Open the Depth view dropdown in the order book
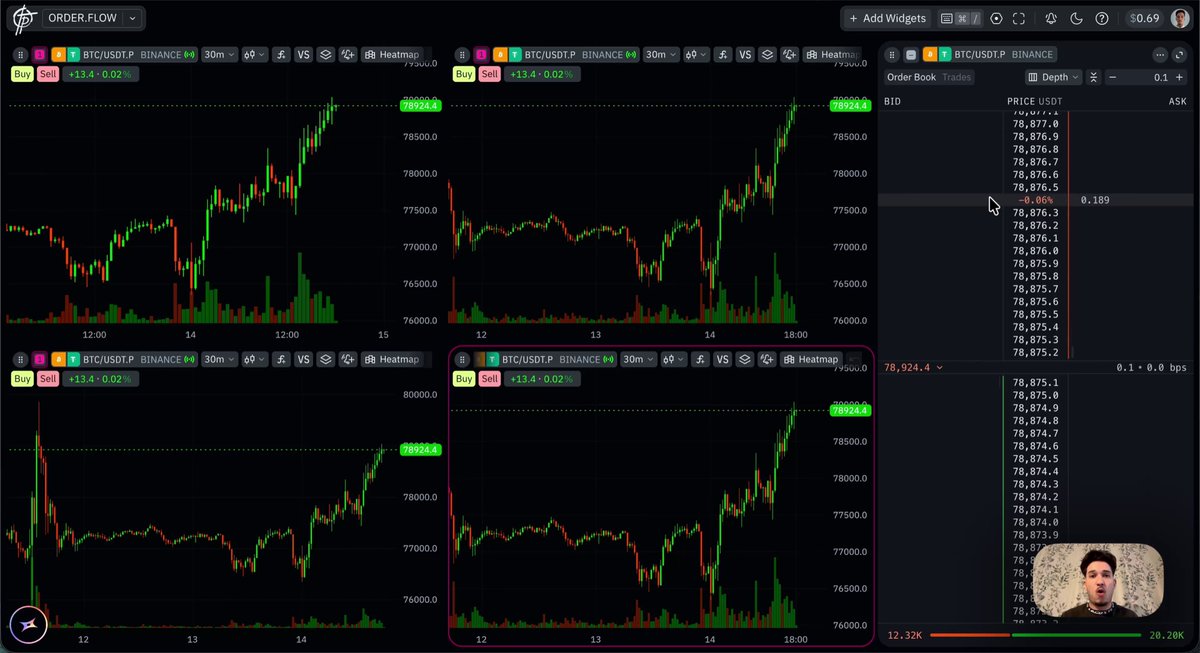This screenshot has height=653, width=1200. coord(1053,77)
